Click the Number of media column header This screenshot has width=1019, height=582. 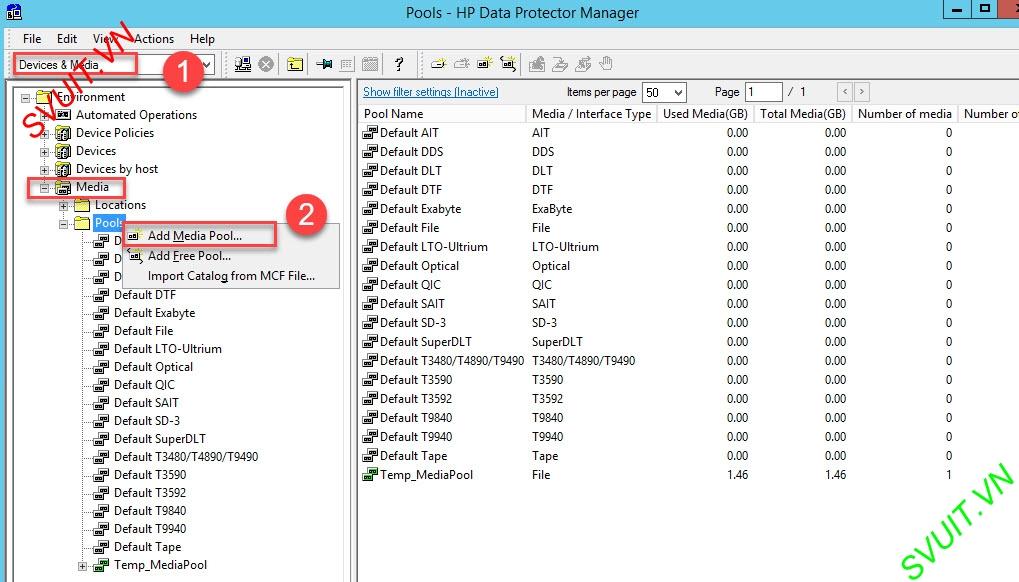[x=905, y=114]
